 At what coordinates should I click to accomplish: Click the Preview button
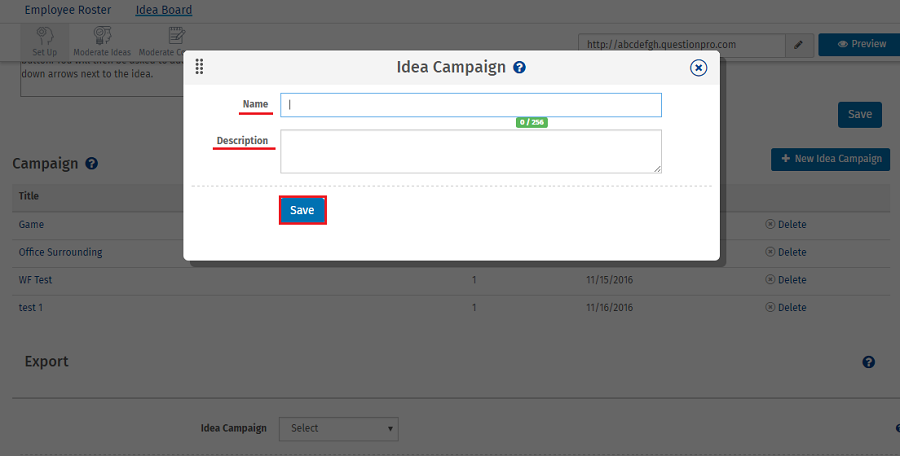858,45
